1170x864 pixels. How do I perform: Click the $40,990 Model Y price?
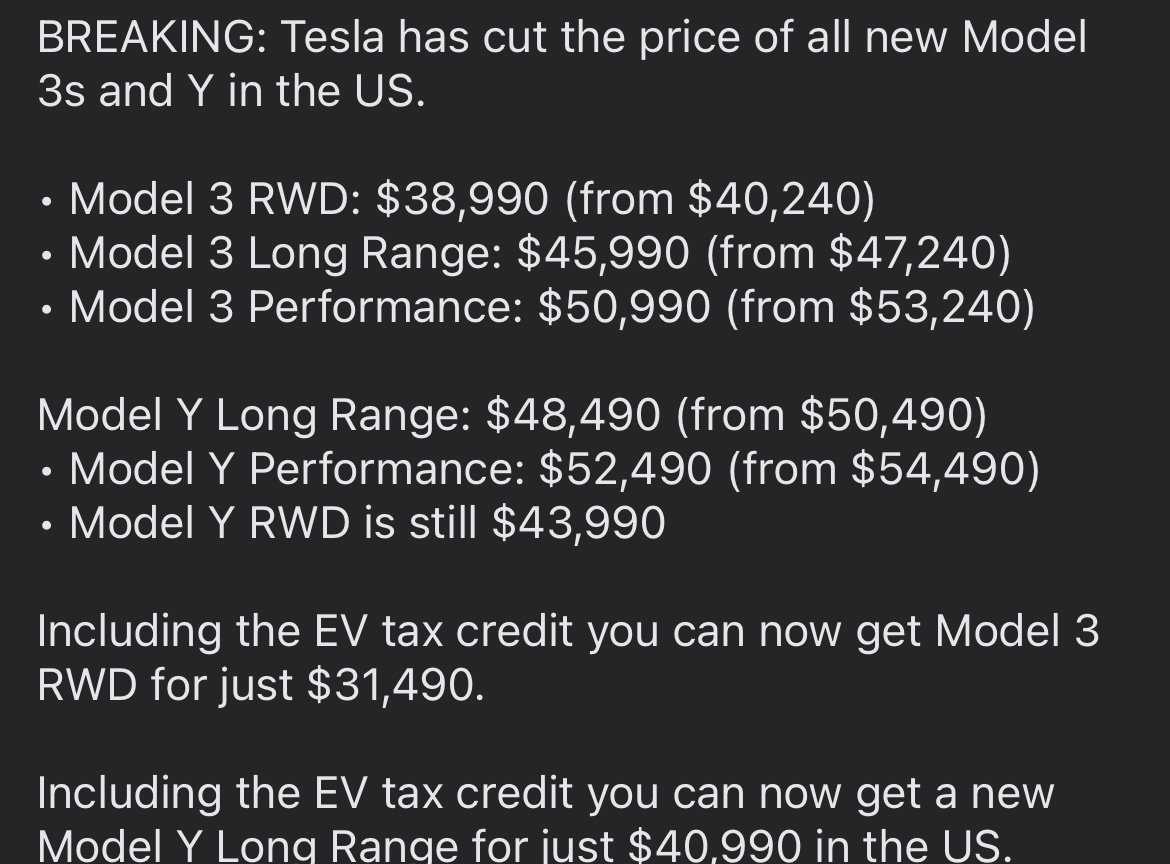point(714,845)
